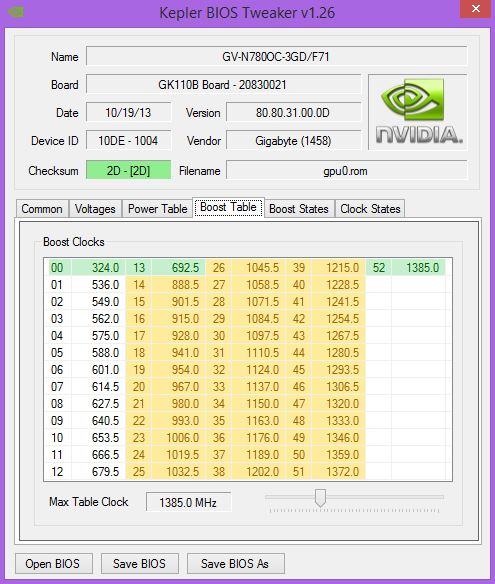
Task: Click the Vendor field Gigabyte (1458)
Action: (293, 140)
